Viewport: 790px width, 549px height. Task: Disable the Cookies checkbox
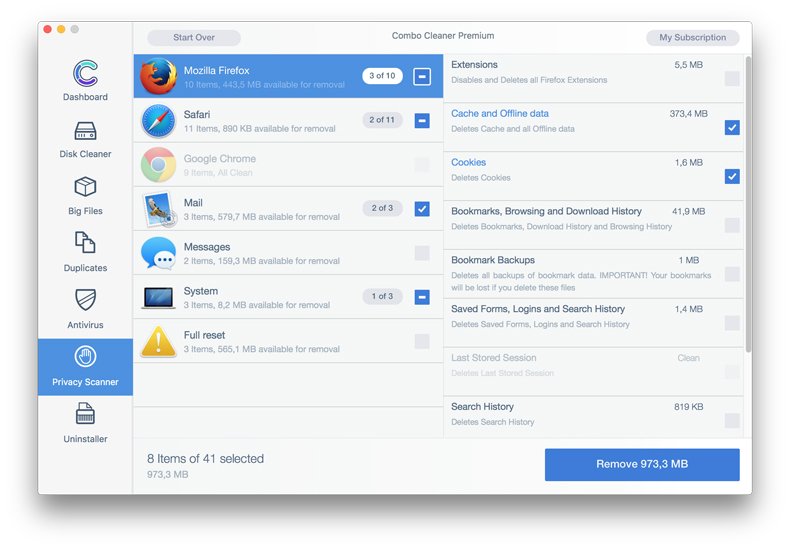pos(732,177)
